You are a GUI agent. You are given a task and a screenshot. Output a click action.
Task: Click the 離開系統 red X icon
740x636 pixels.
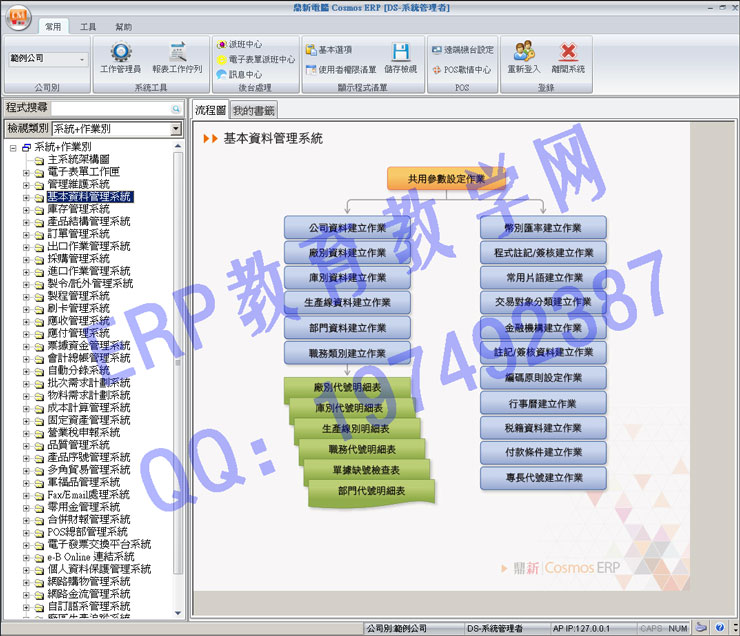click(x=568, y=51)
